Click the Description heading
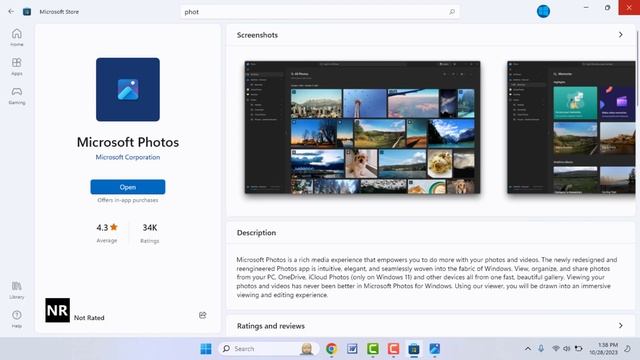Image resolution: width=640 pixels, height=360 pixels. click(x=256, y=233)
